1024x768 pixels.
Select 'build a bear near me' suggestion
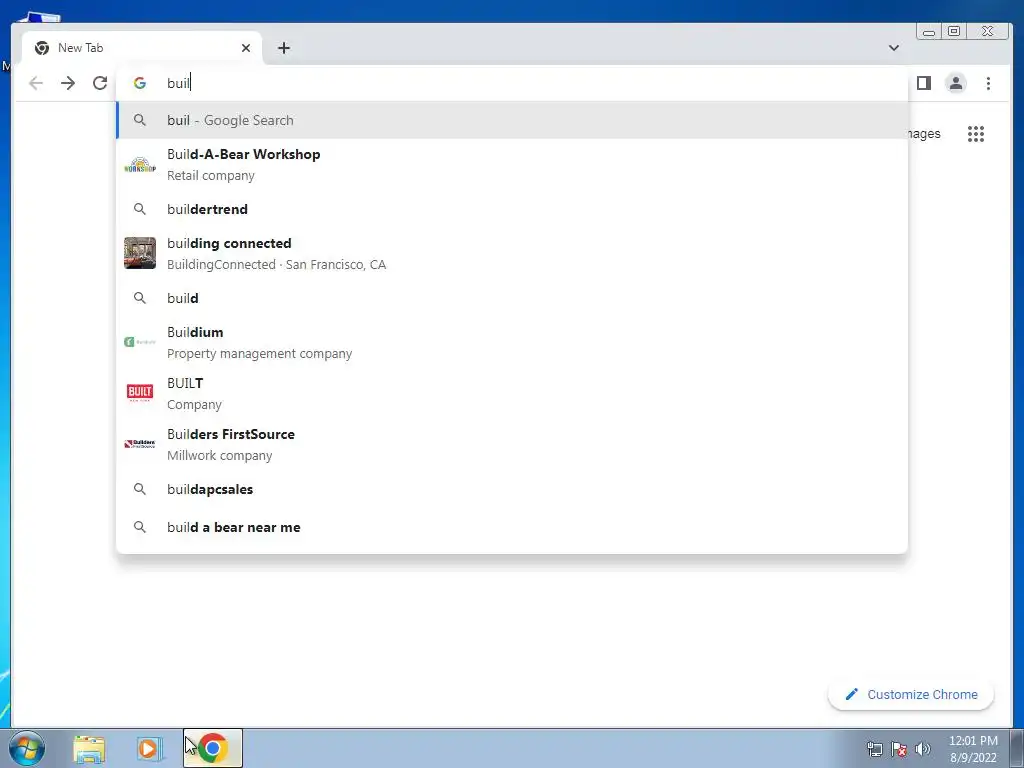tap(511, 527)
